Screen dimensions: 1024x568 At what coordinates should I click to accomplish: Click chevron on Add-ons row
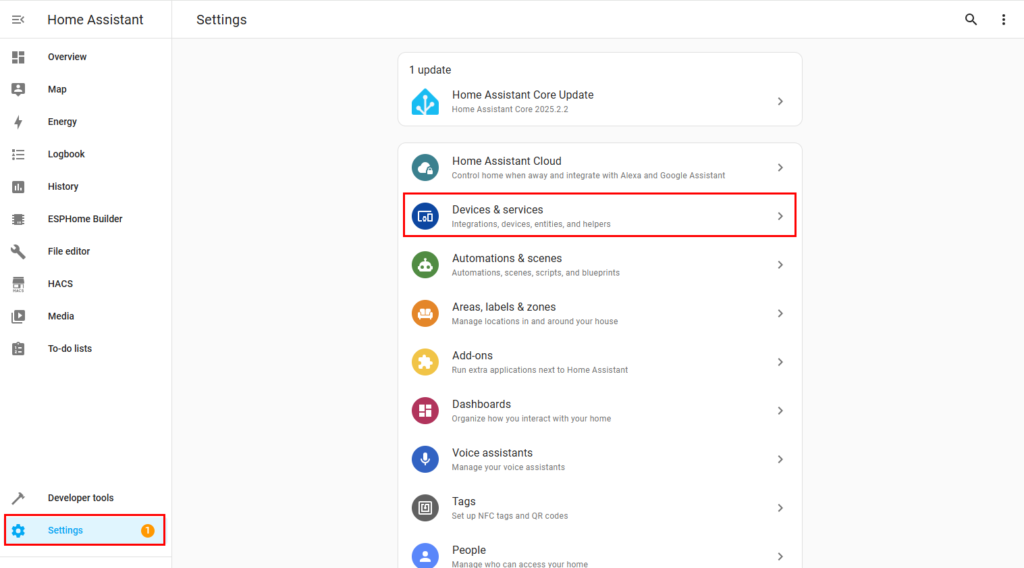tap(780, 362)
